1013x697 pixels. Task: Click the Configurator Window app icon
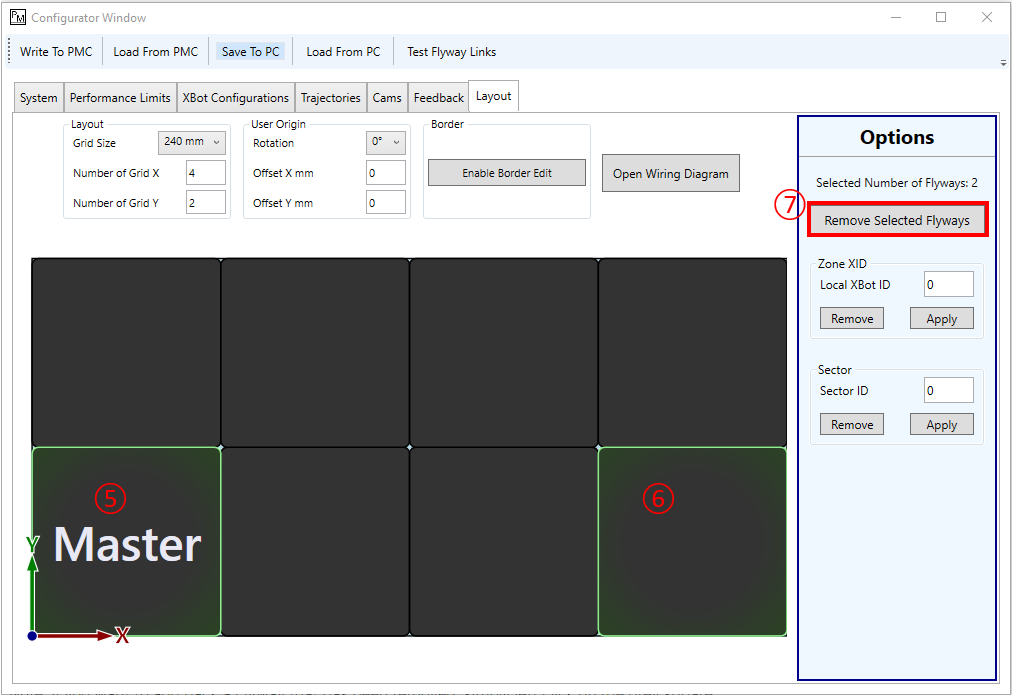point(17,17)
